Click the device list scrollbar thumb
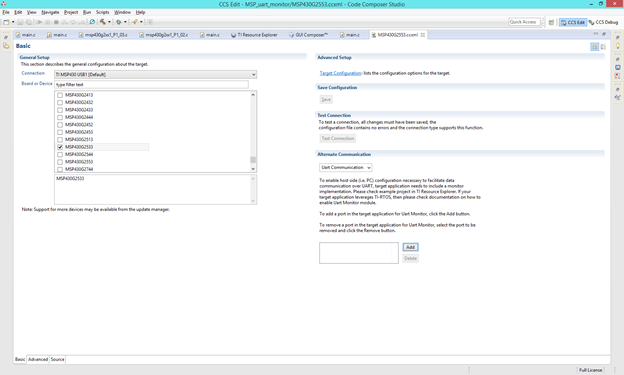Image resolution: width=624 pixels, height=375 pixels. (x=253, y=160)
